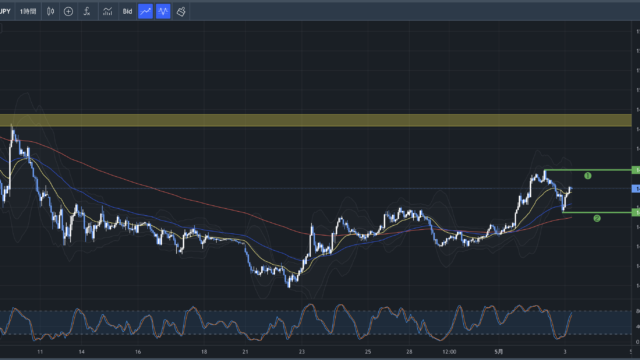Open the fx indicators menu

click(x=87, y=11)
